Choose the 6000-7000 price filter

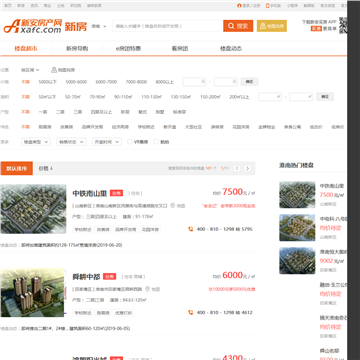[106, 82]
